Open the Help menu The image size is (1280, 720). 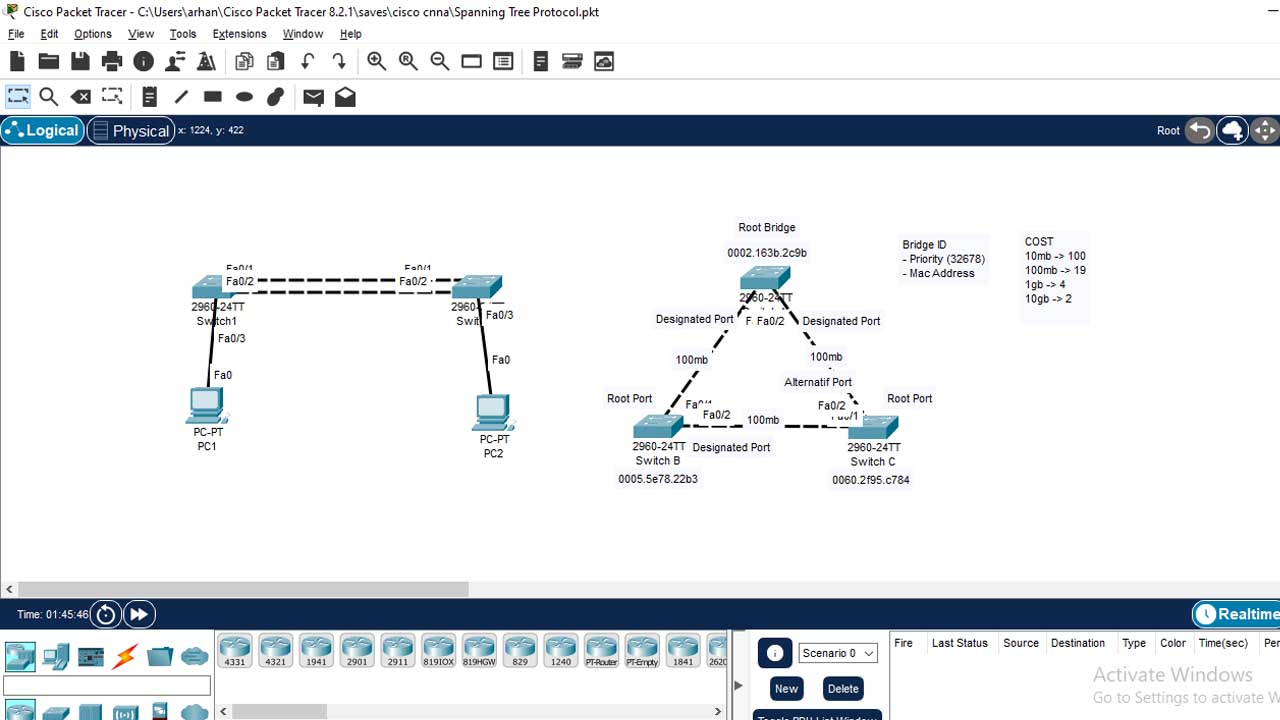tap(350, 34)
